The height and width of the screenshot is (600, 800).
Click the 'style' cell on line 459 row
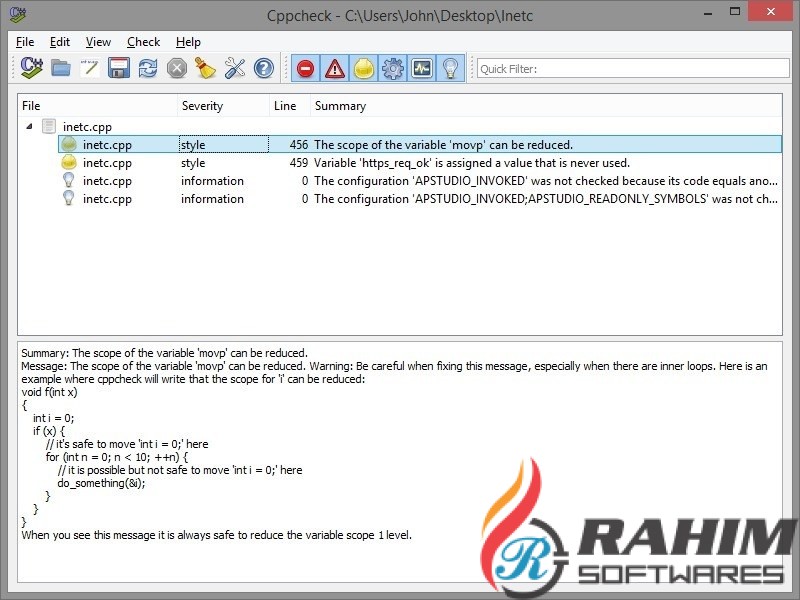tap(193, 163)
